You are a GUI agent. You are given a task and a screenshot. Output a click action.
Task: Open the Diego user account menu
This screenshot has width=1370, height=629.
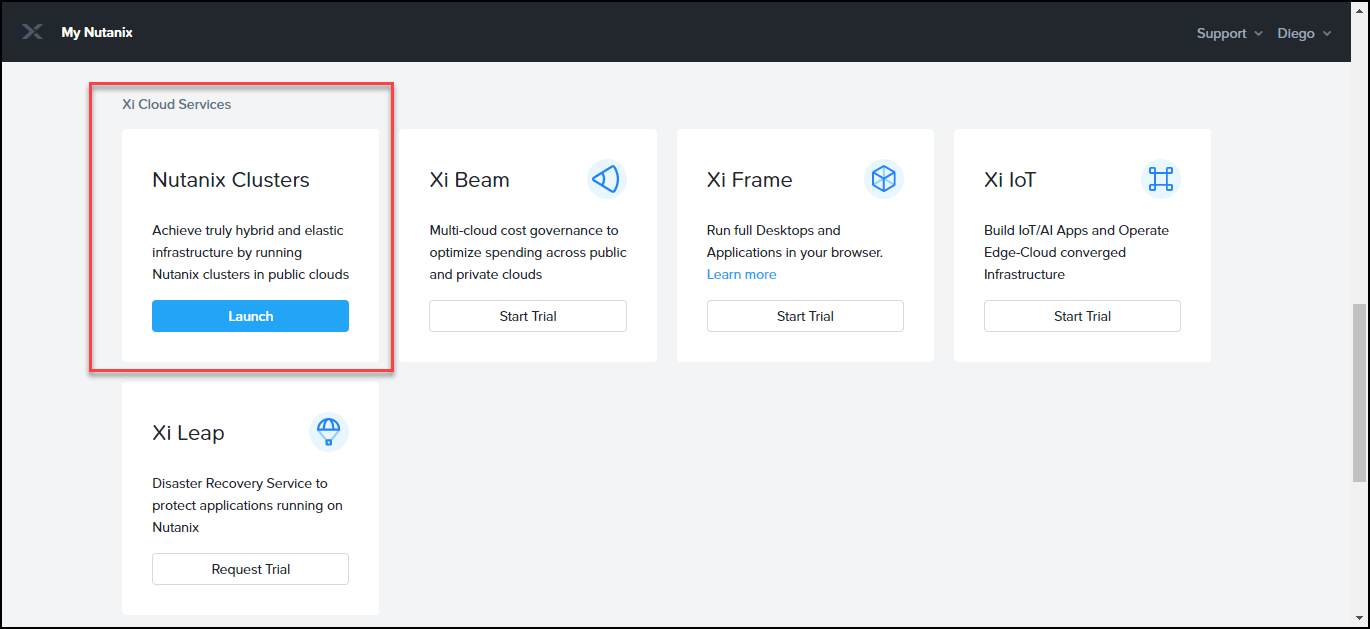pyautogui.click(x=1304, y=33)
